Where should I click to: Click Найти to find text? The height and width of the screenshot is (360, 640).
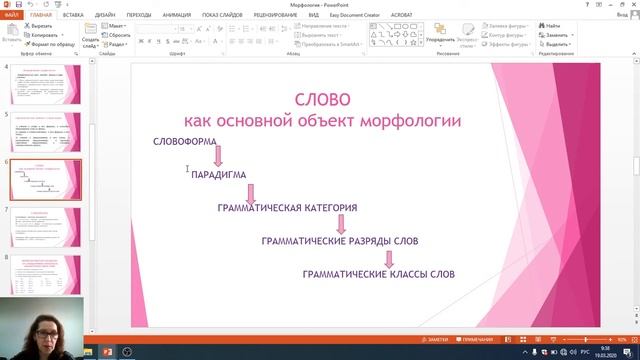(549, 26)
